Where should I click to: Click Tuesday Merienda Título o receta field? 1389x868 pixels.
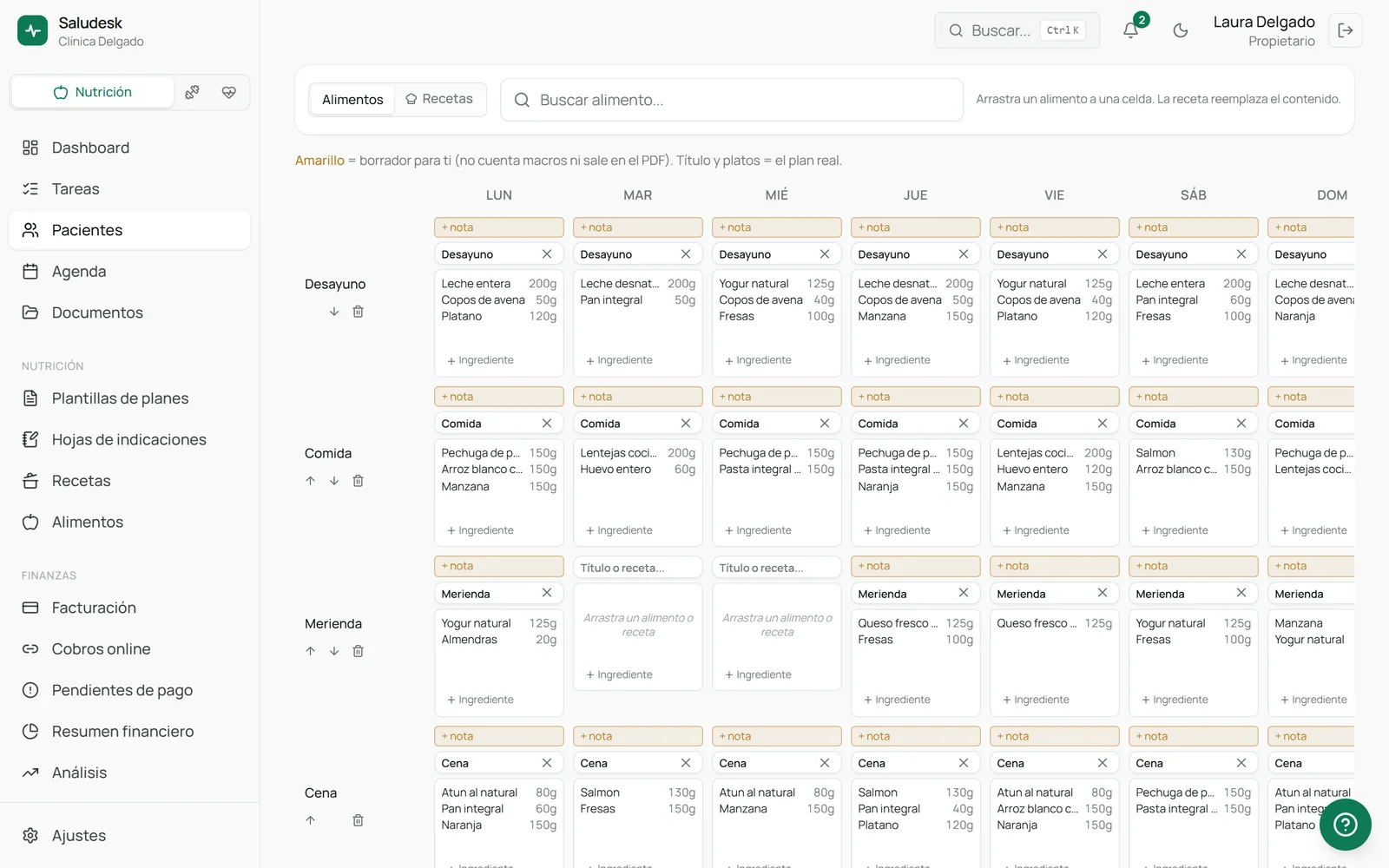638,568
